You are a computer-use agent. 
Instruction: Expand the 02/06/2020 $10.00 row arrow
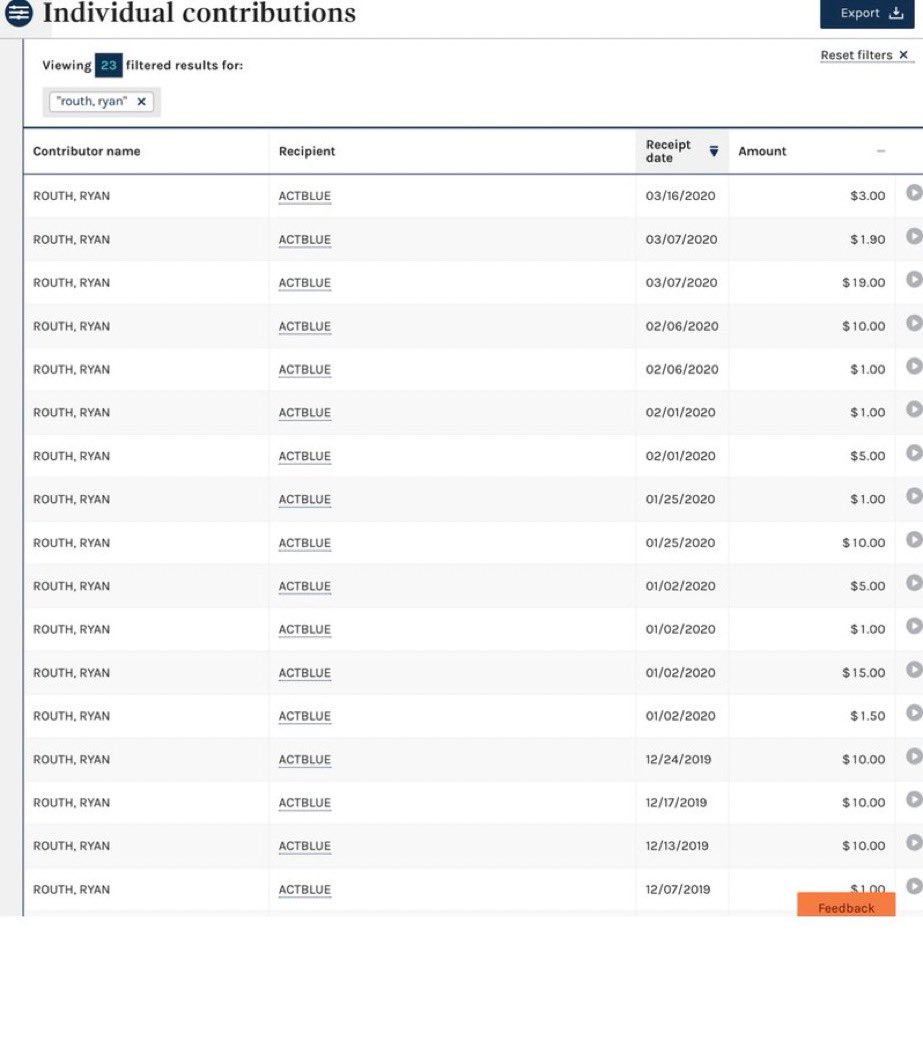coord(914,323)
